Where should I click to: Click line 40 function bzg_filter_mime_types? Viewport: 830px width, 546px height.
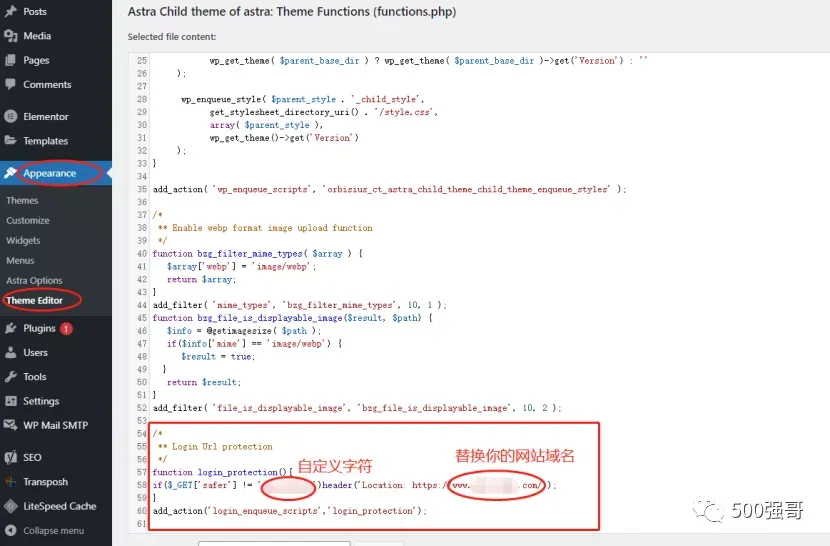coord(257,254)
